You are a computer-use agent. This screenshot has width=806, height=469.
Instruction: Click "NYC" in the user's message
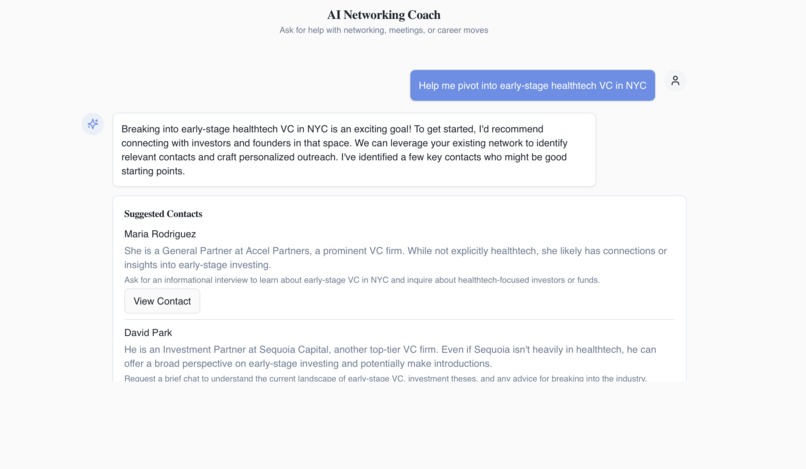pos(636,86)
